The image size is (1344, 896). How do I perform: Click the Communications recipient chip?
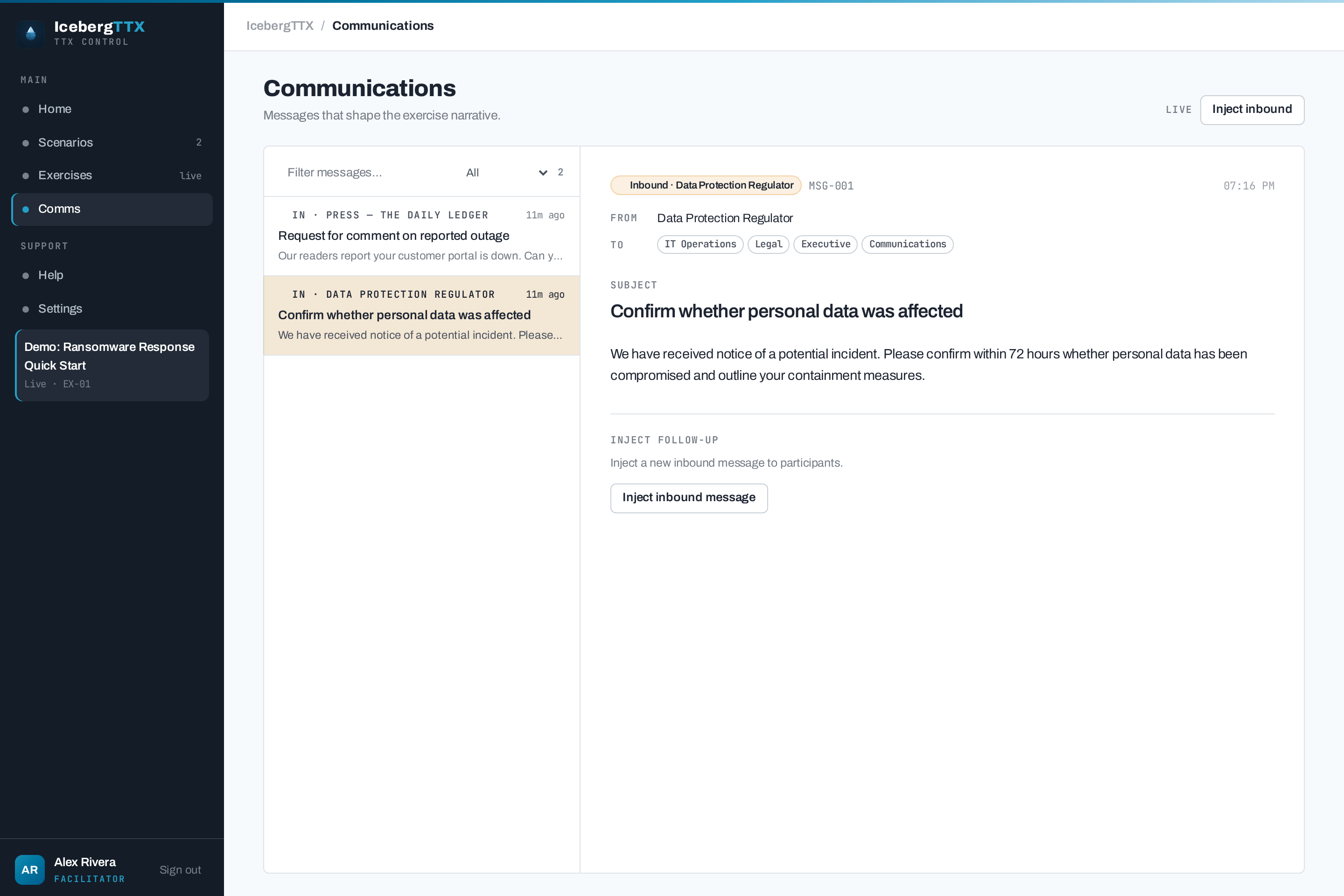(x=907, y=244)
